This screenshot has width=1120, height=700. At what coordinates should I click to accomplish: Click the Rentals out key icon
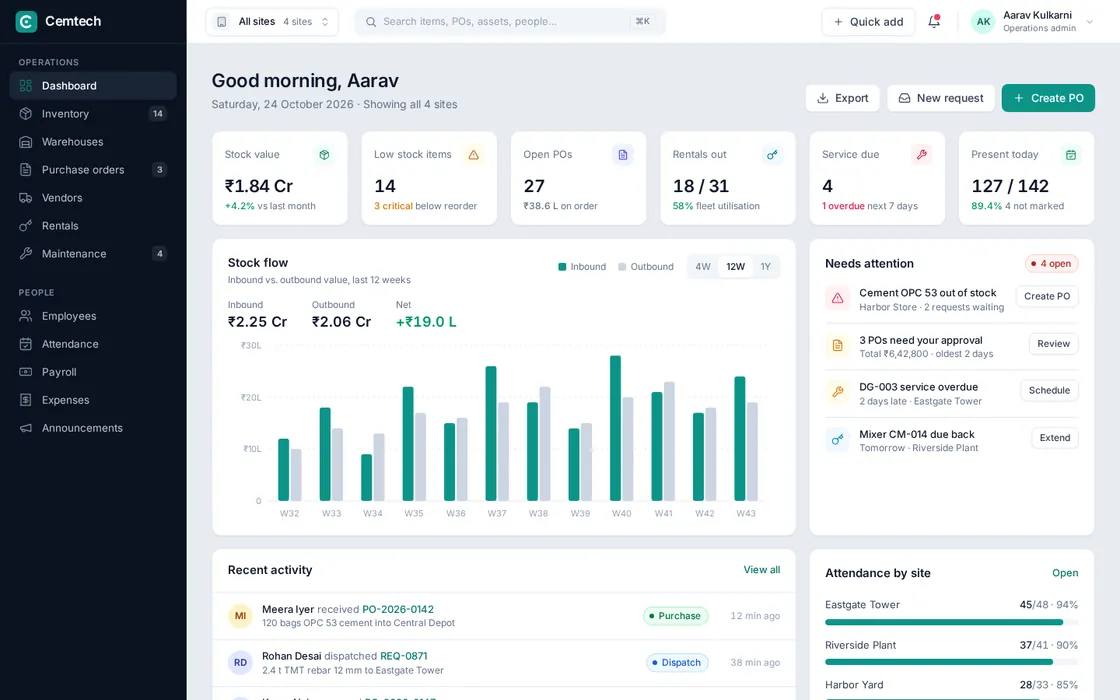(772, 154)
